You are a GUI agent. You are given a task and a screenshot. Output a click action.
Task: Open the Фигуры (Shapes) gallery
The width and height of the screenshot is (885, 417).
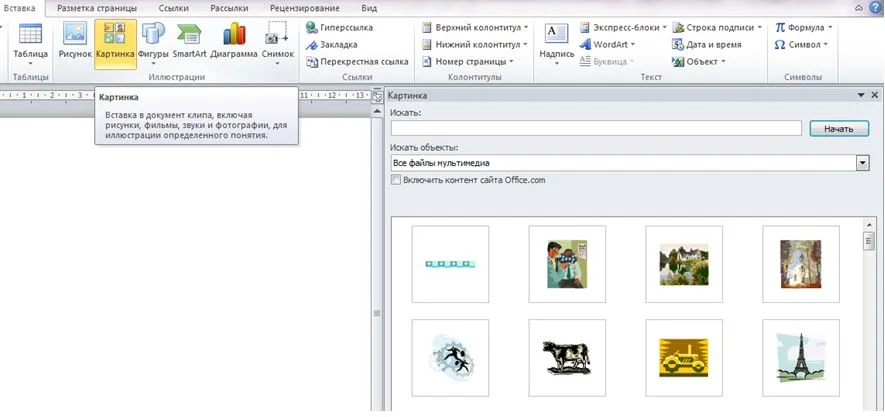(154, 40)
